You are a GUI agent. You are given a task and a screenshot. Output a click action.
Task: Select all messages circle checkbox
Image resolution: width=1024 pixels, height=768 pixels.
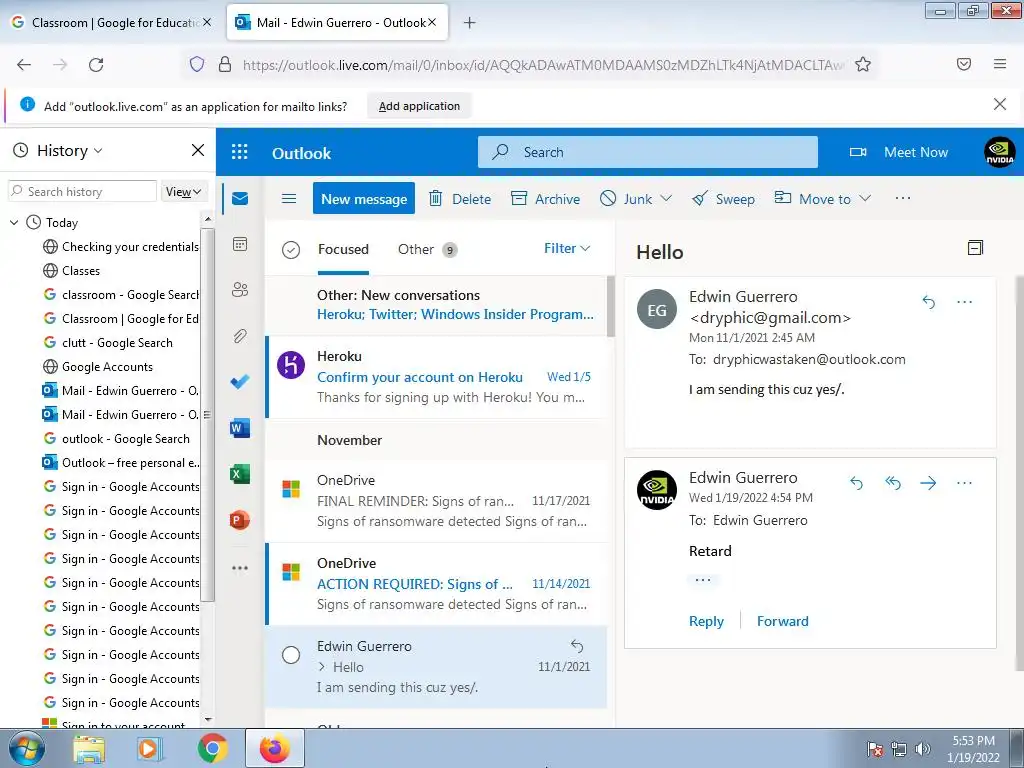click(x=291, y=249)
